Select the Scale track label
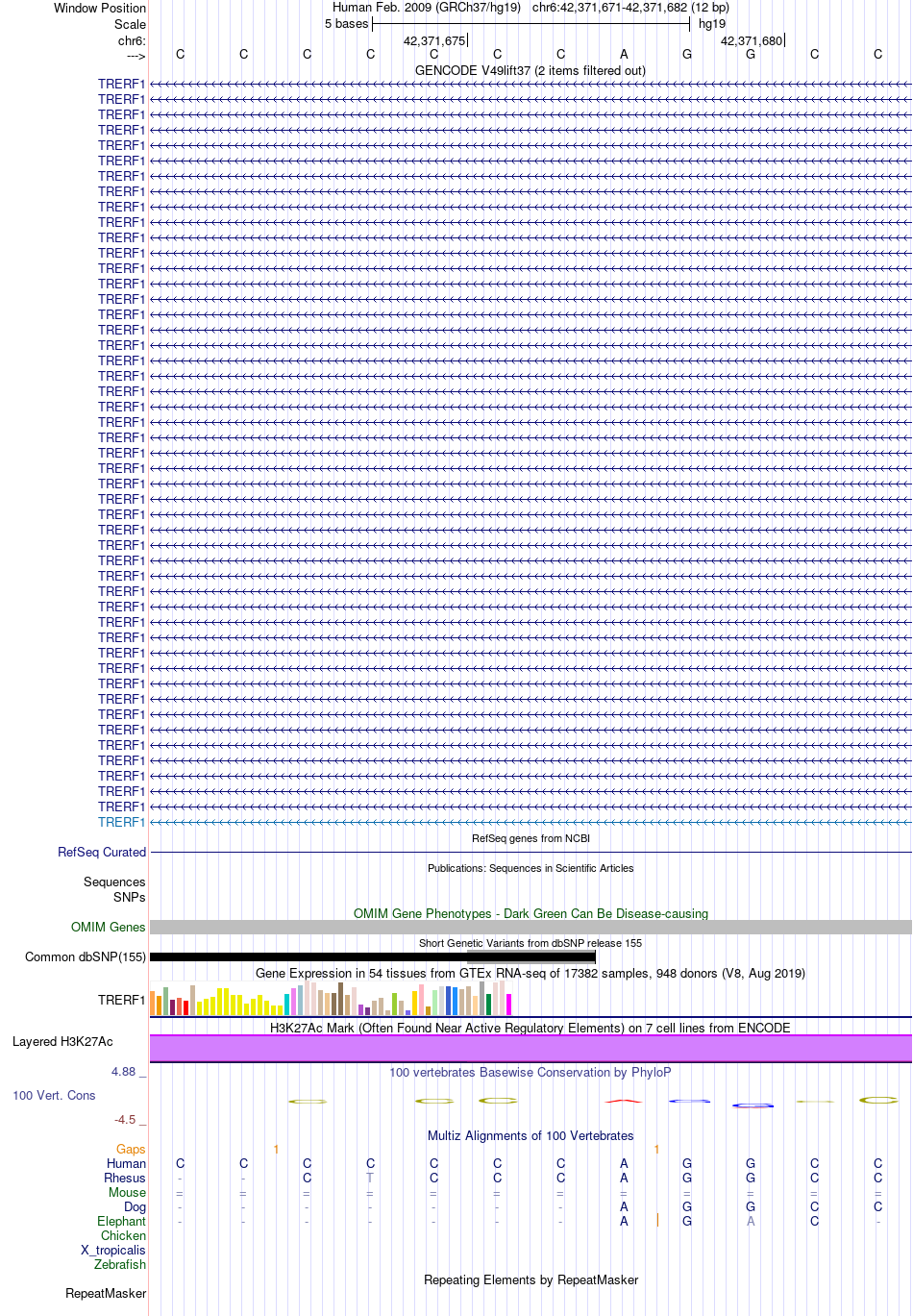 [130, 24]
